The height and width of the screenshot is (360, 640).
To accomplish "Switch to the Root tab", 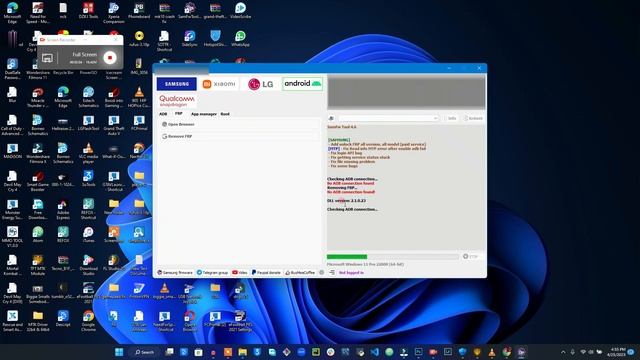I will pos(225,114).
